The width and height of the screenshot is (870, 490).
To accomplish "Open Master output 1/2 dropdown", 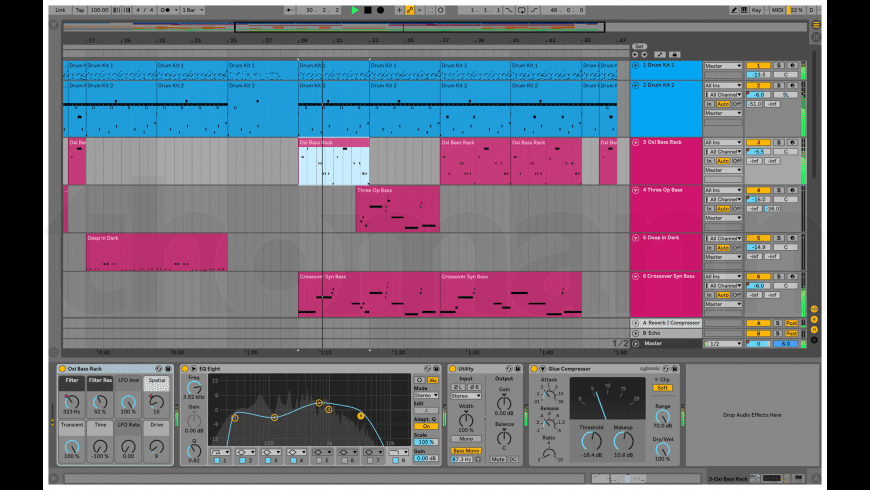I will 723,344.
